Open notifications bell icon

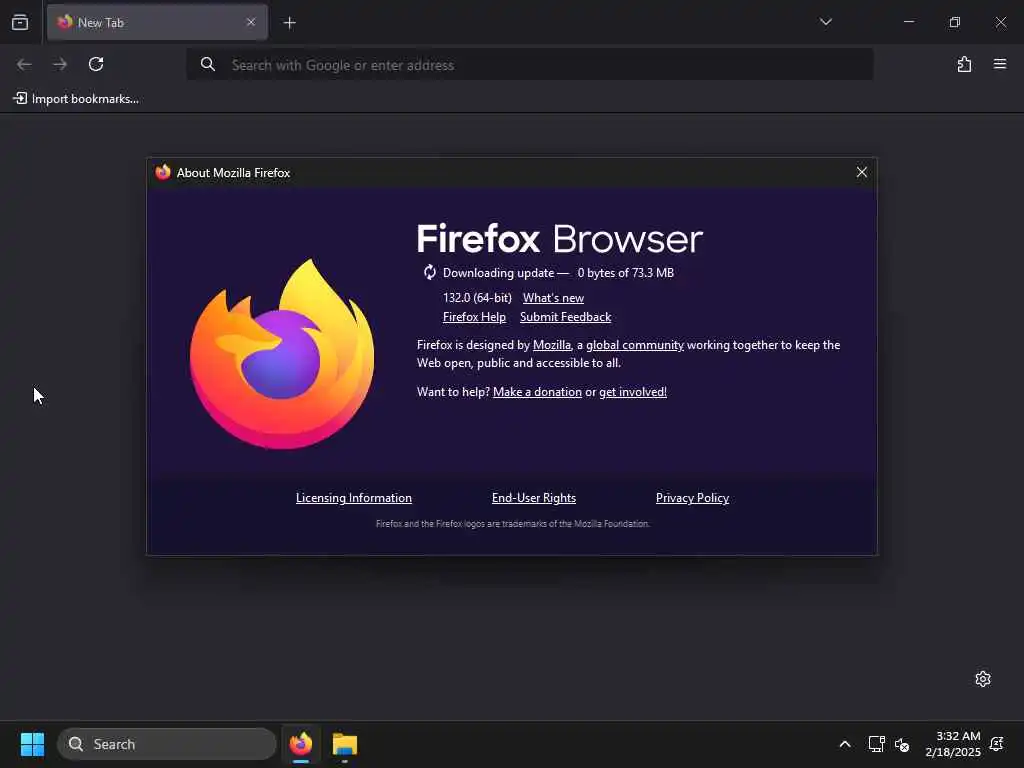click(x=997, y=744)
